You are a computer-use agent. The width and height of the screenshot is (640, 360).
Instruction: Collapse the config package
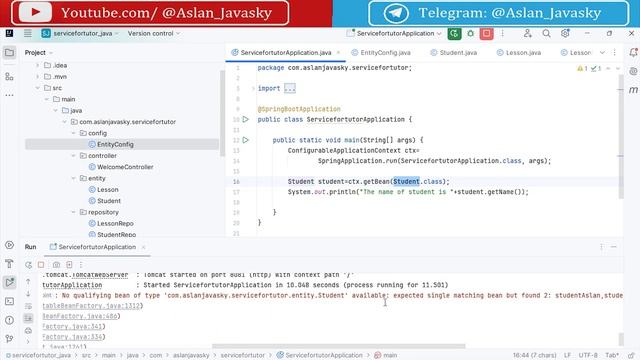[x=73, y=133]
